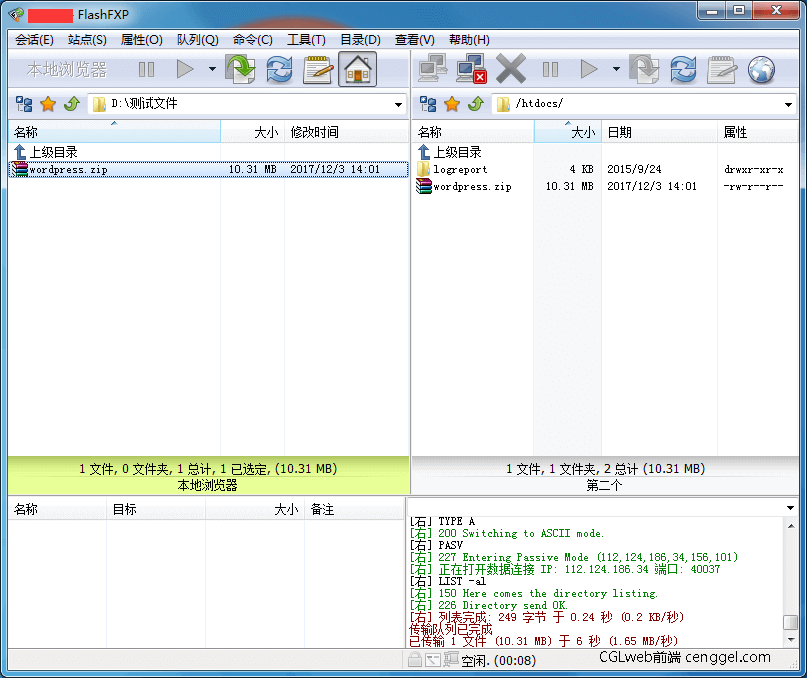The width and height of the screenshot is (807, 678).
Task: Click the right pane folder tree icon
Action: pos(428,103)
